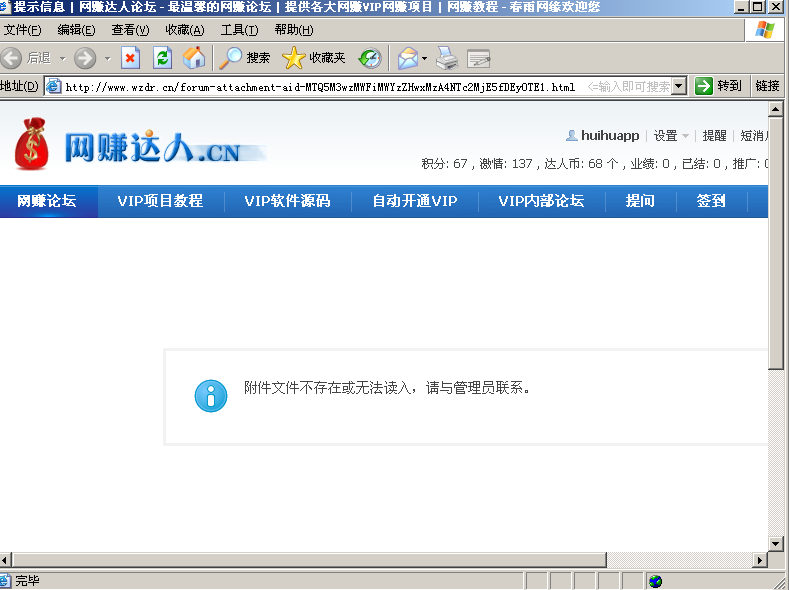The width and height of the screenshot is (789, 590).
Task: Expand the Mail button dropdown arrow
Action: (x=424, y=58)
